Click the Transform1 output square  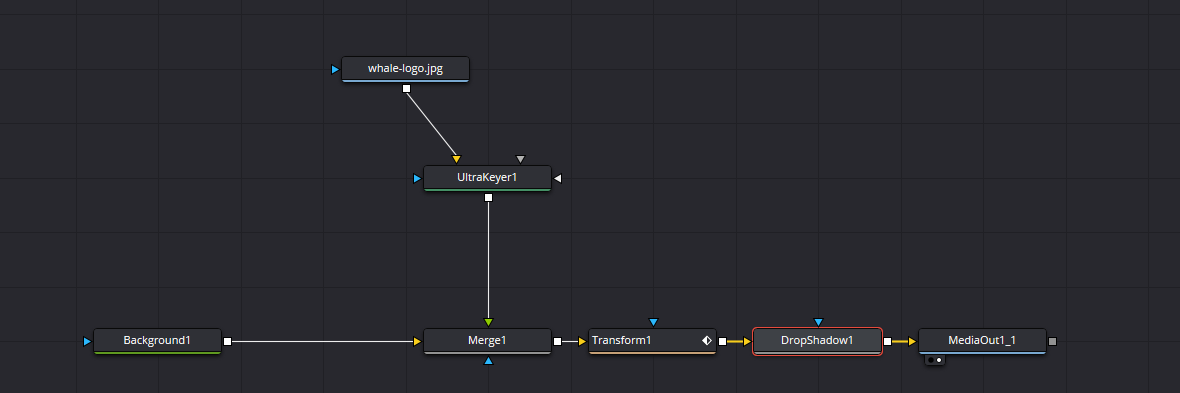click(722, 342)
